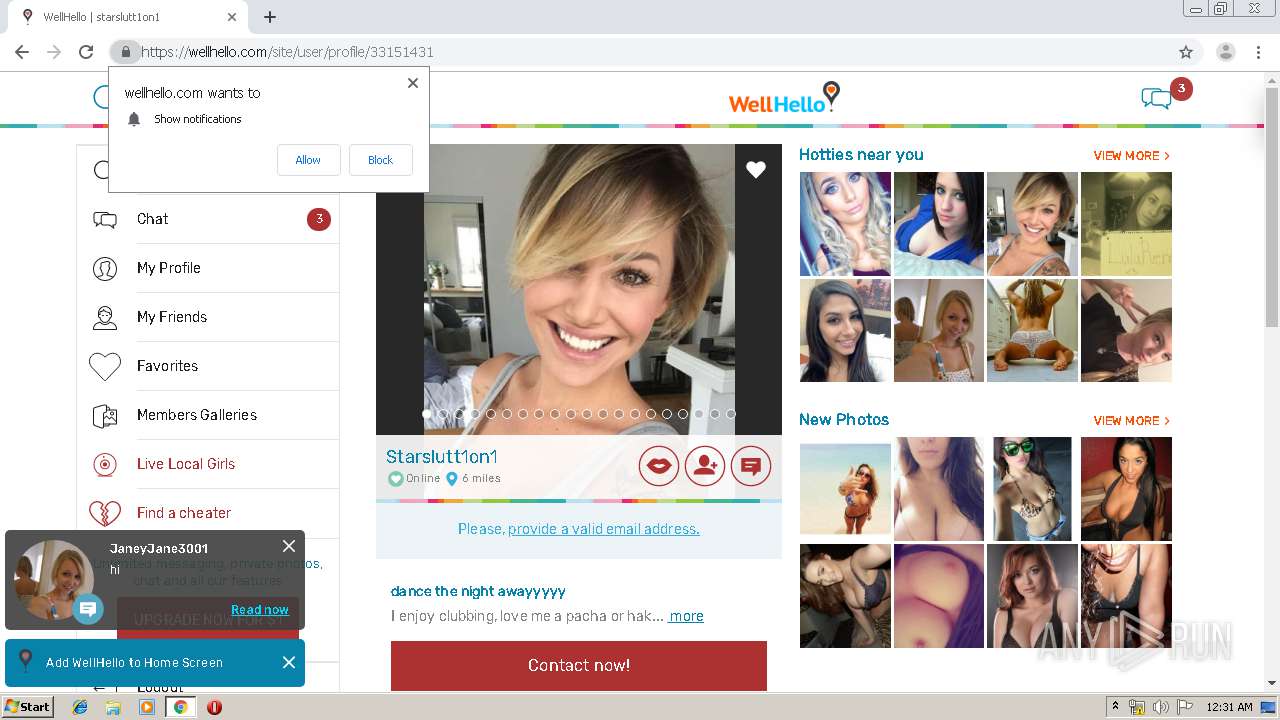Allow wellhello.com notifications
This screenshot has width=1280, height=720.
click(308, 160)
